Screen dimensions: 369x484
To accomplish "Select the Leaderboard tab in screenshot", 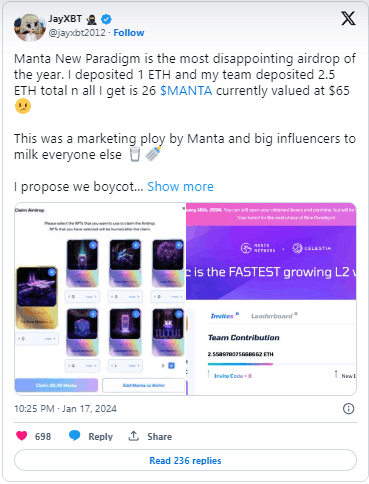I will point(272,316).
